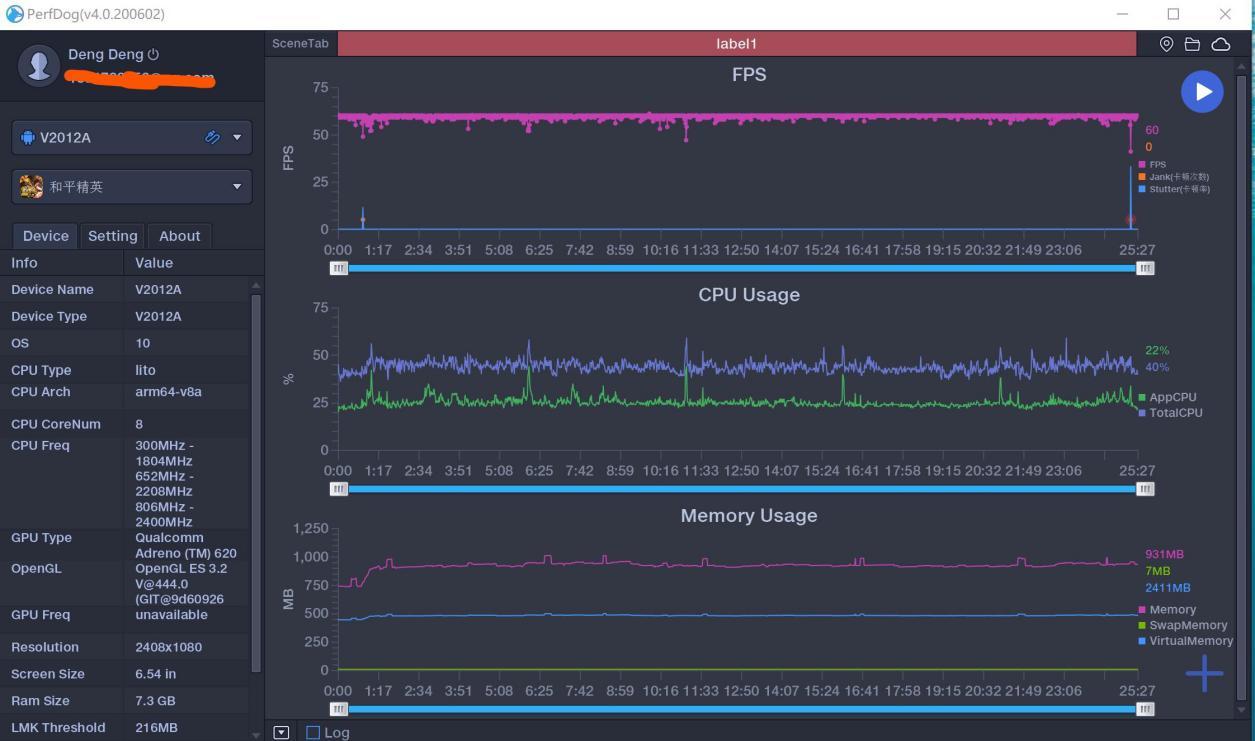Image resolution: width=1255 pixels, height=741 pixels.
Task: Select the label1 scene bar
Action: coord(737,44)
